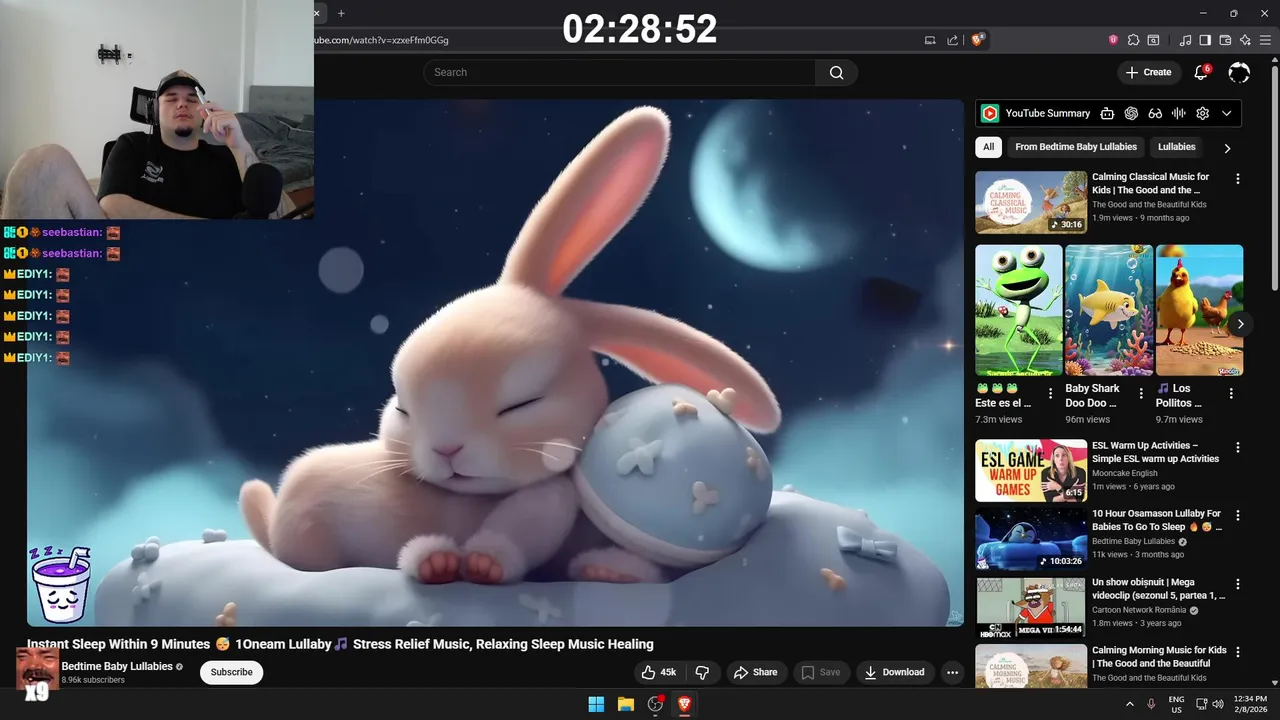Show more filter chips with right arrow

tap(1227, 148)
